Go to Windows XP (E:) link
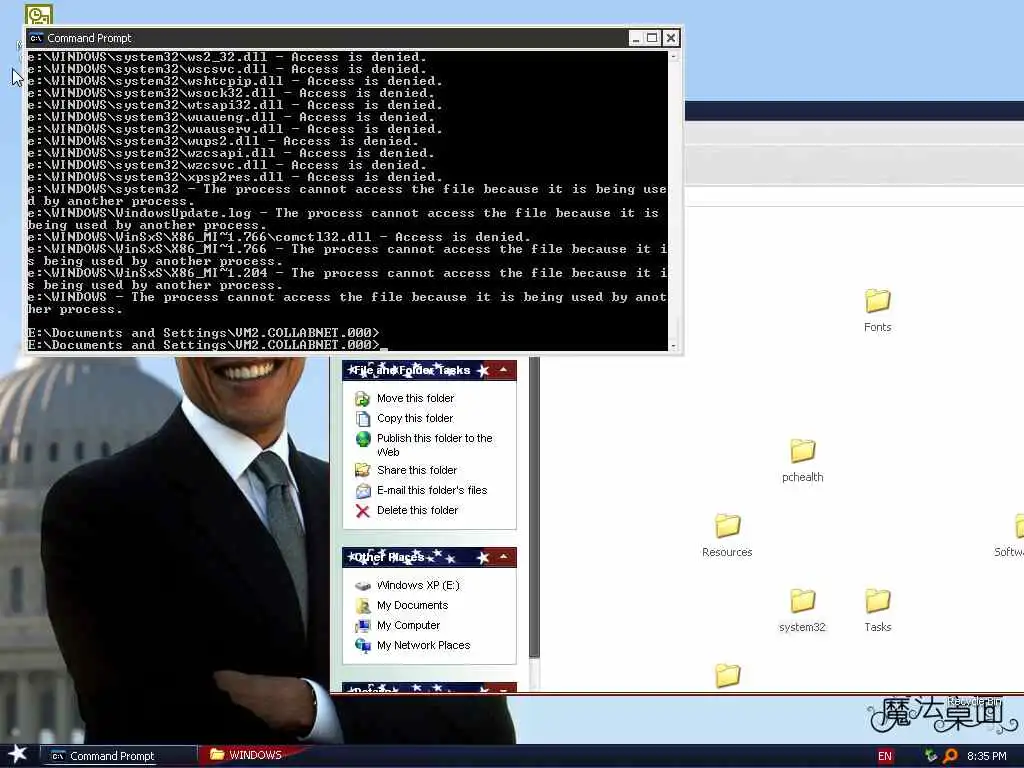1024x768 pixels. click(x=418, y=585)
